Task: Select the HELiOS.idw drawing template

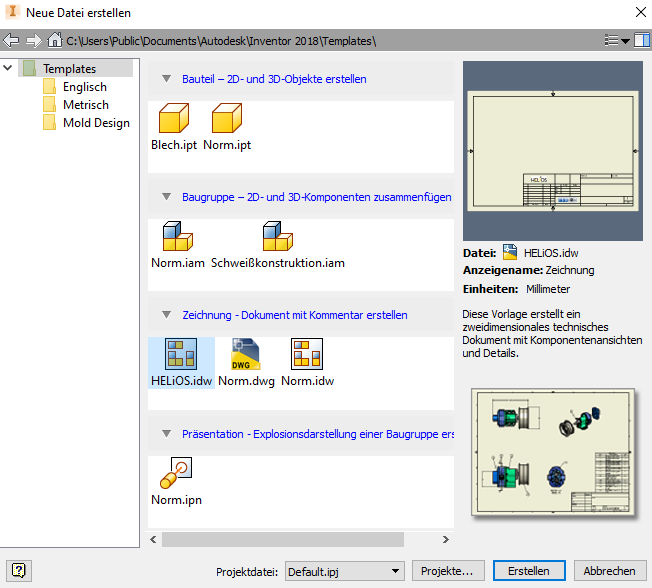Action: coord(180,362)
